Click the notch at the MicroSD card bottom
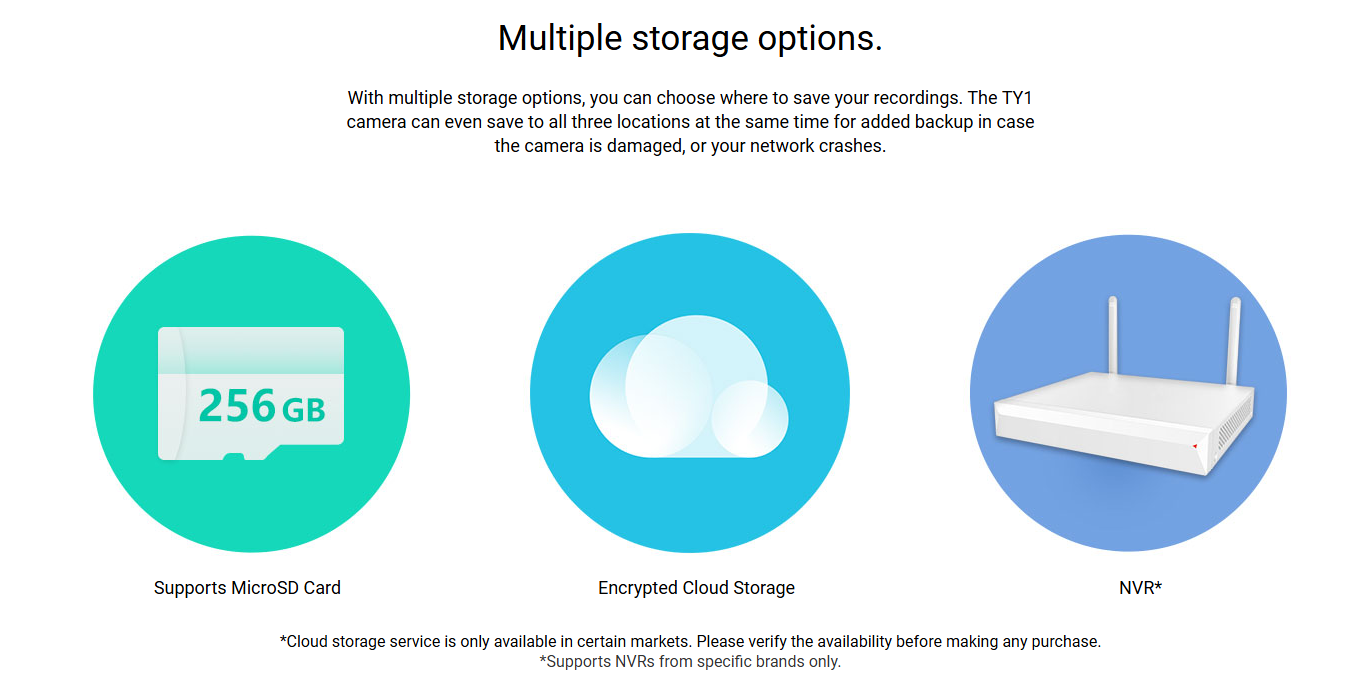This screenshot has height=696, width=1370. point(234,457)
